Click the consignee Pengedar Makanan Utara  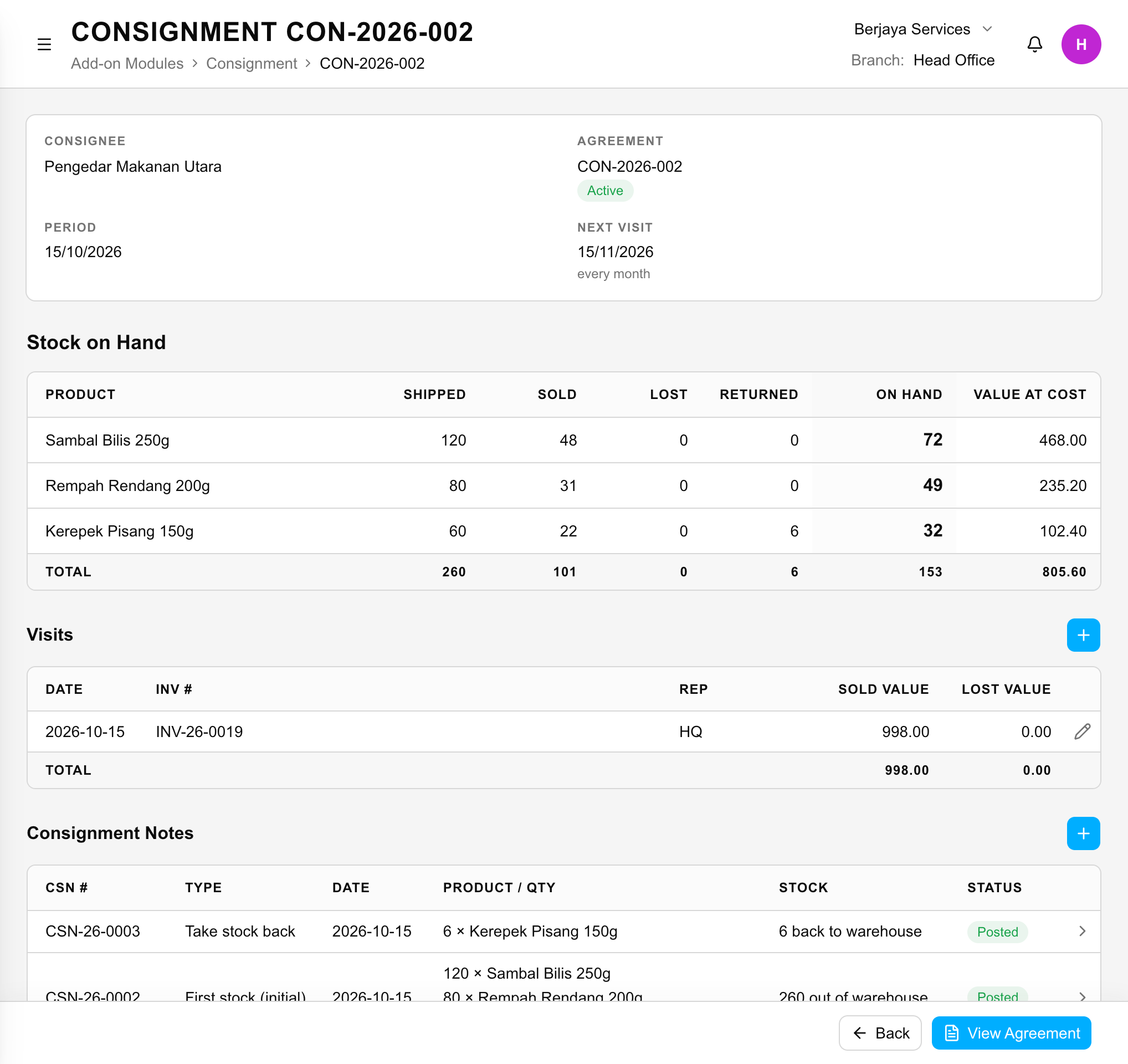coord(133,167)
